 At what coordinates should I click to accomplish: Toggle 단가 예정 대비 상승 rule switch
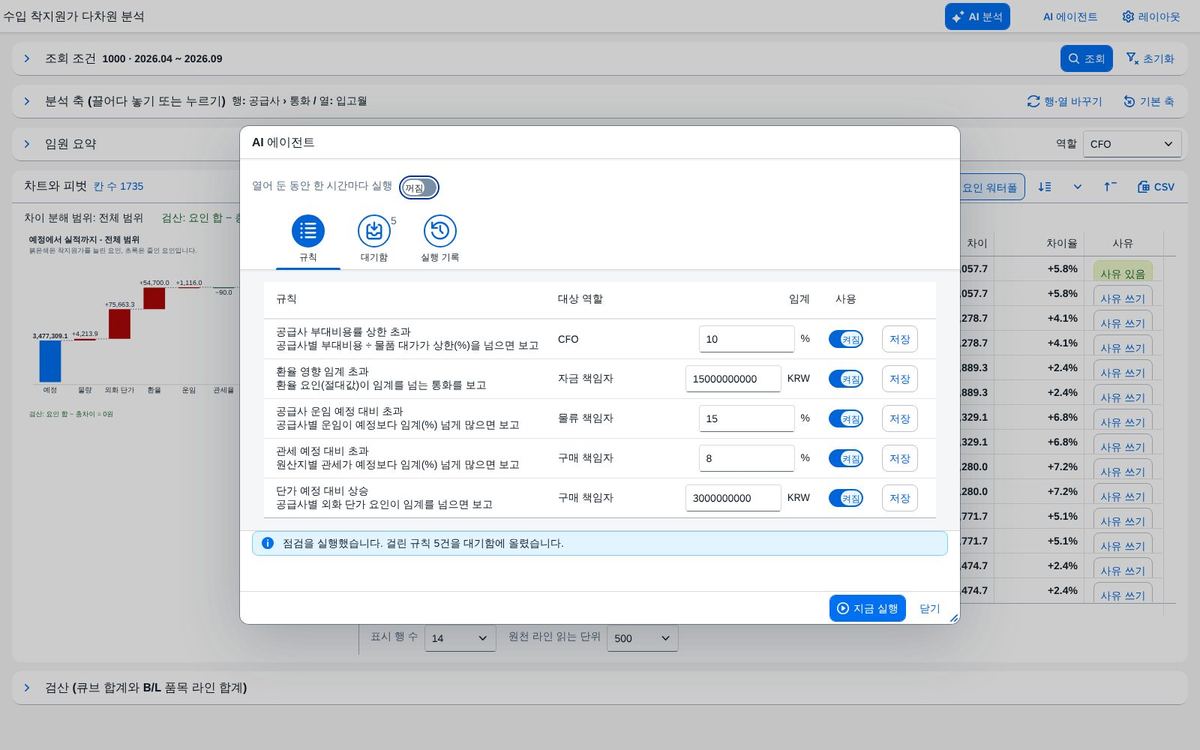point(846,498)
